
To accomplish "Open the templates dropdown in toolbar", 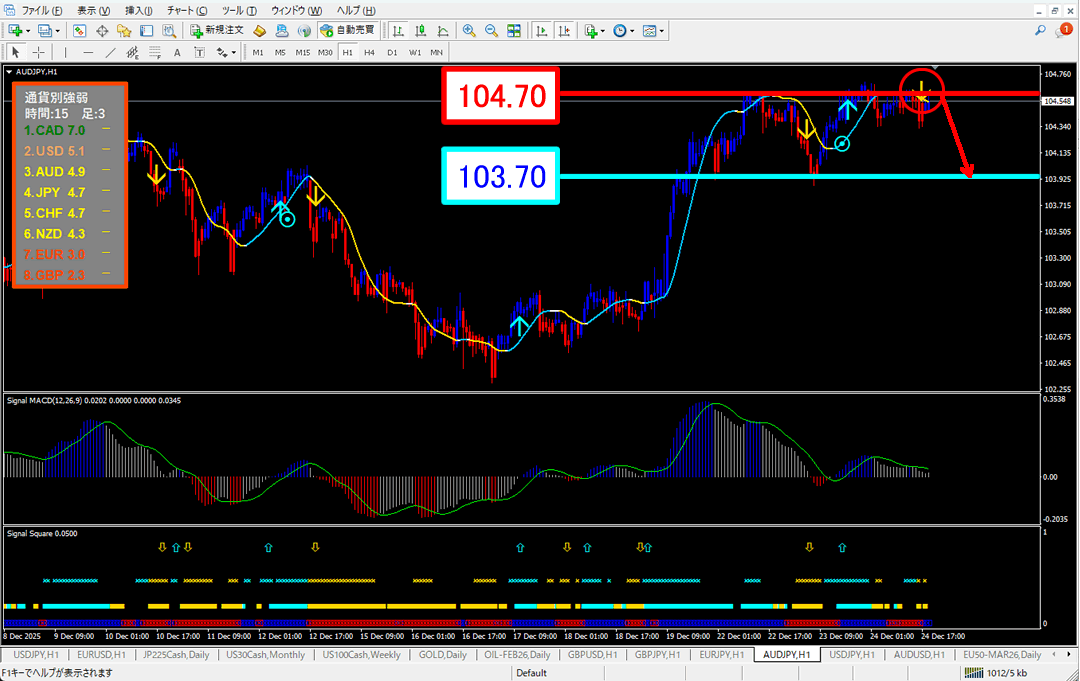I will point(662,31).
